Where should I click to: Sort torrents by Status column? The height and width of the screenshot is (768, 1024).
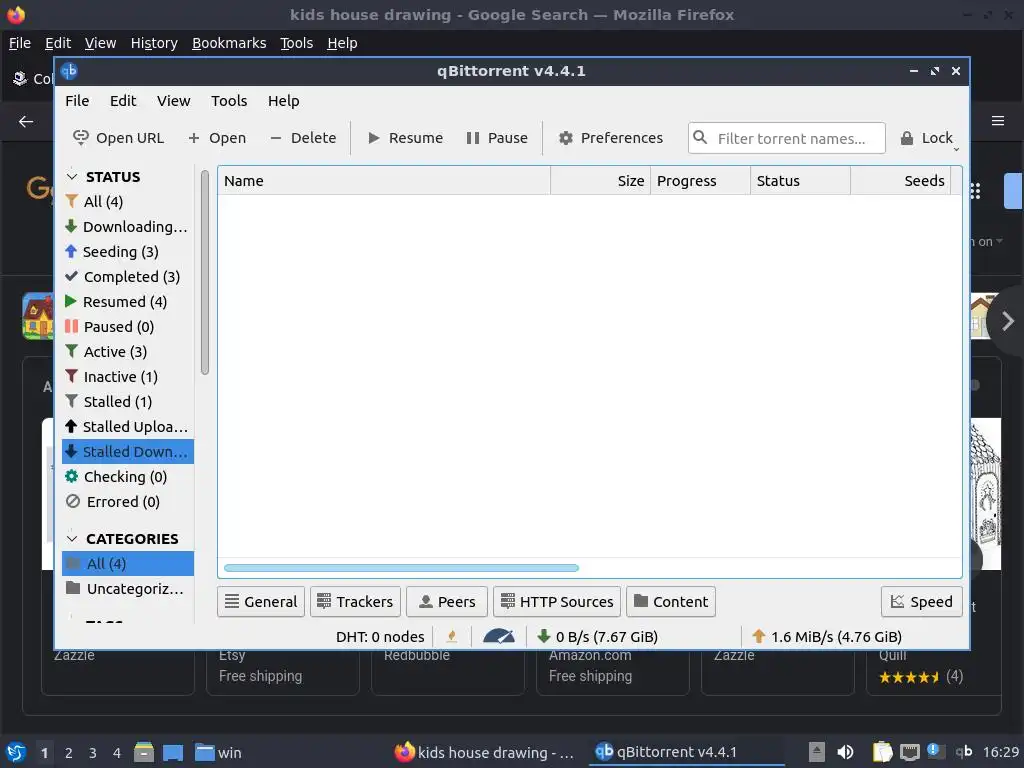click(x=800, y=181)
